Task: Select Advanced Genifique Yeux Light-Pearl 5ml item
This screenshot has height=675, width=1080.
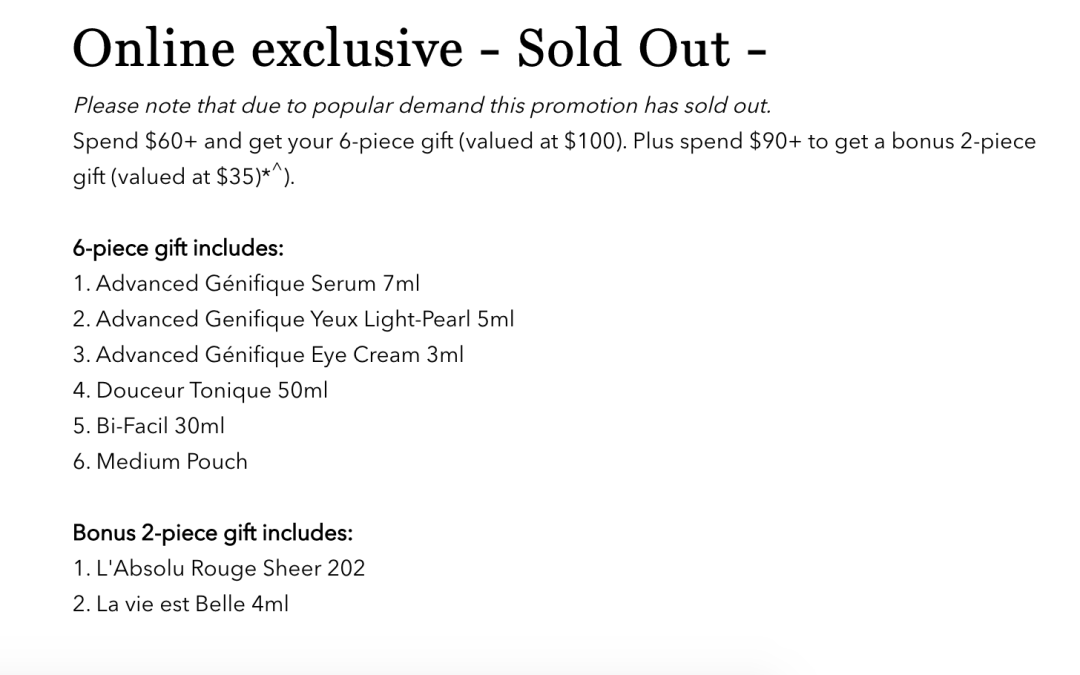Action: 293,320
